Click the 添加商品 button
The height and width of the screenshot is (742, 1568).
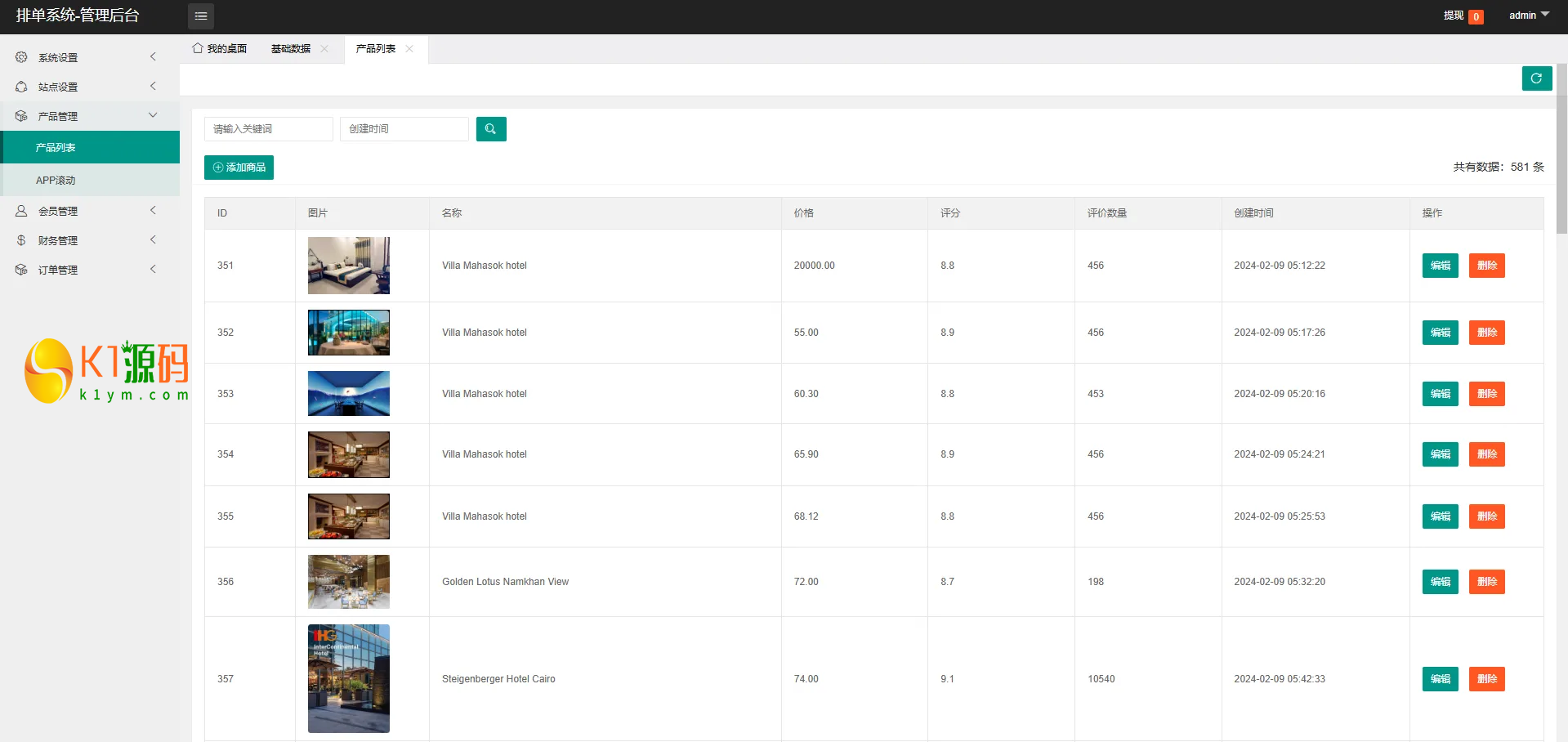point(239,168)
